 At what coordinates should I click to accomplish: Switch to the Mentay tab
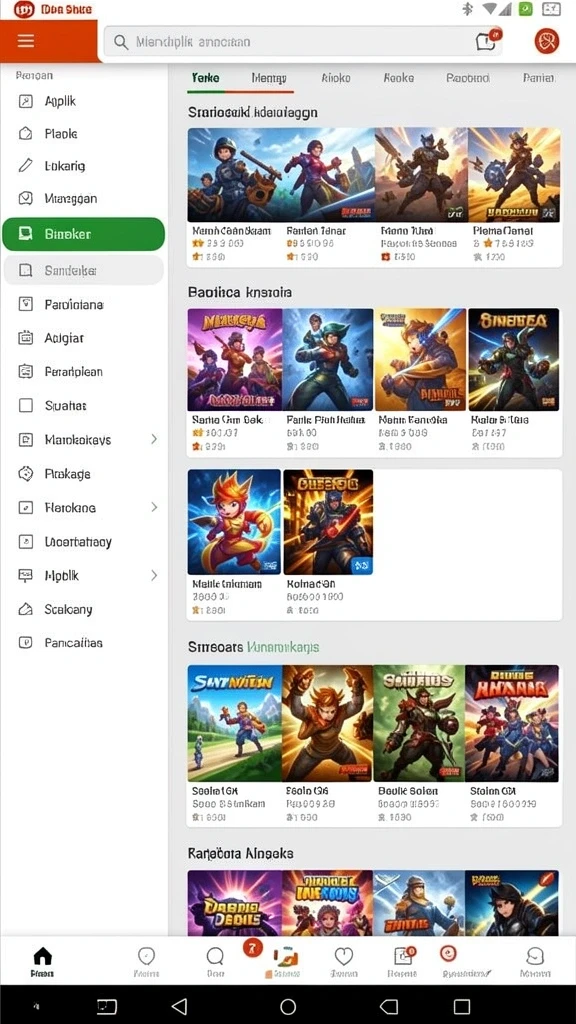coord(269,78)
